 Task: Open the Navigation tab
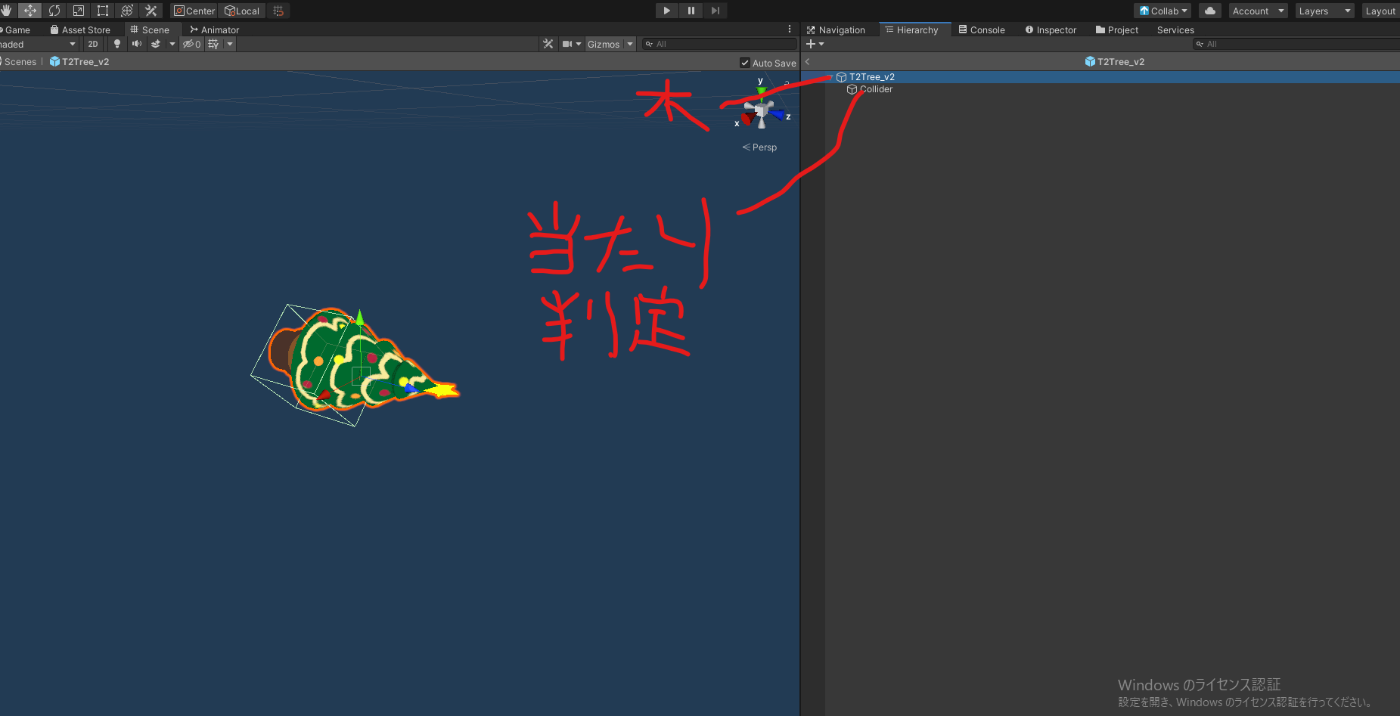pos(836,30)
